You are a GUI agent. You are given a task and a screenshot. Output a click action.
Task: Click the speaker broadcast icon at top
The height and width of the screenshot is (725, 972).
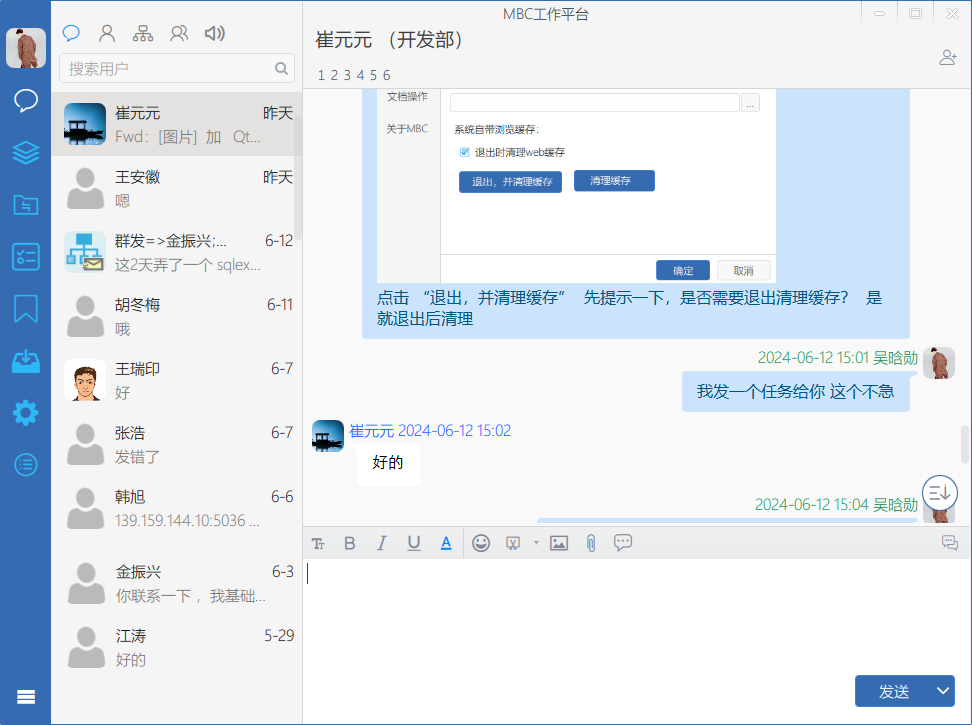coord(214,33)
